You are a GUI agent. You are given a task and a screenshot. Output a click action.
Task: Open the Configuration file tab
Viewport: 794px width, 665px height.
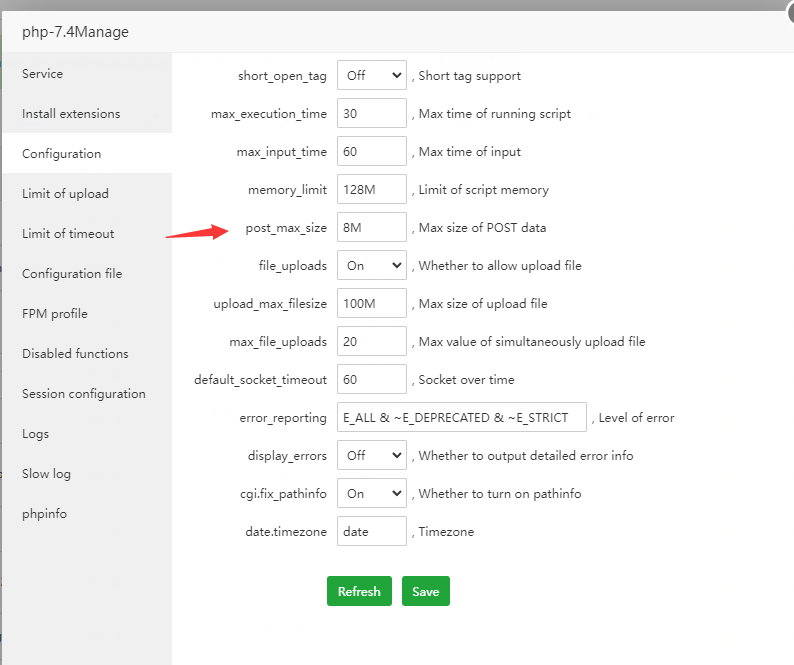[x=72, y=273]
